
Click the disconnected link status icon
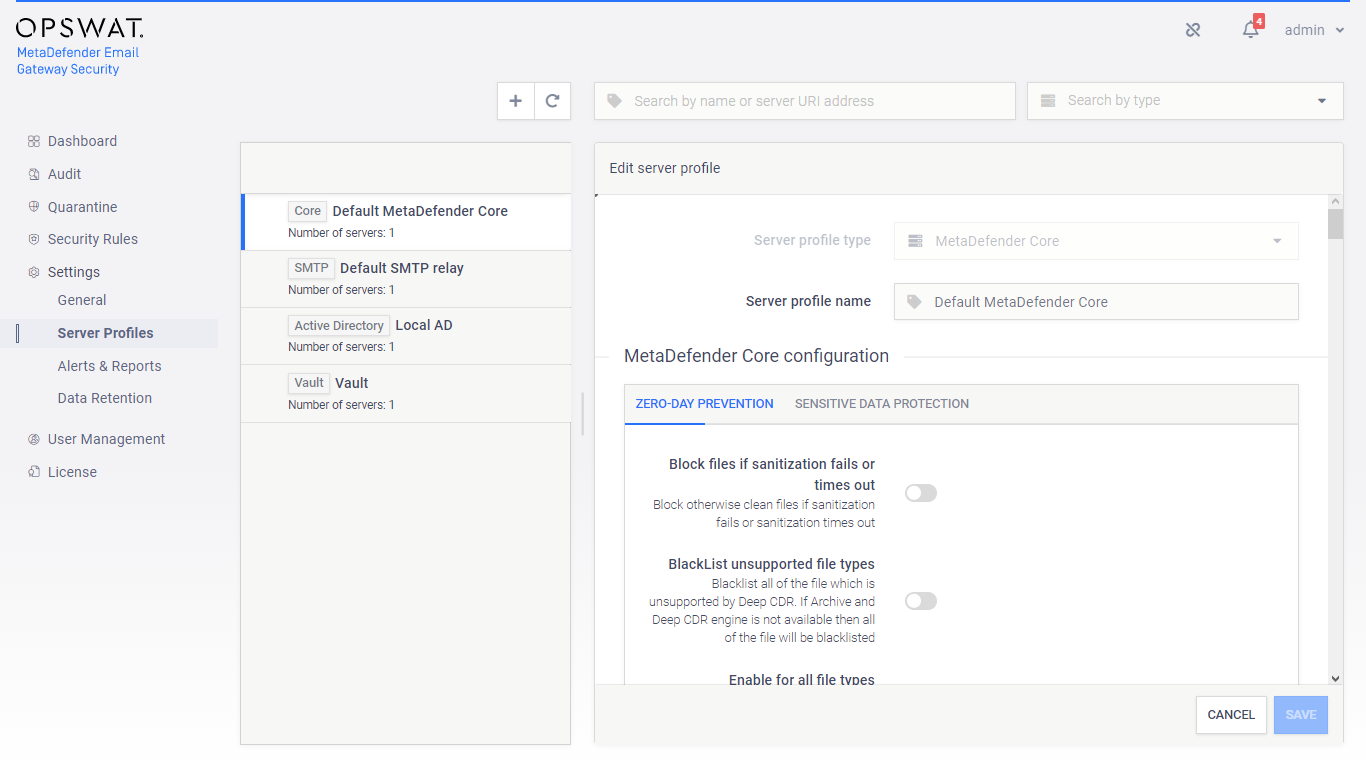[1193, 30]
